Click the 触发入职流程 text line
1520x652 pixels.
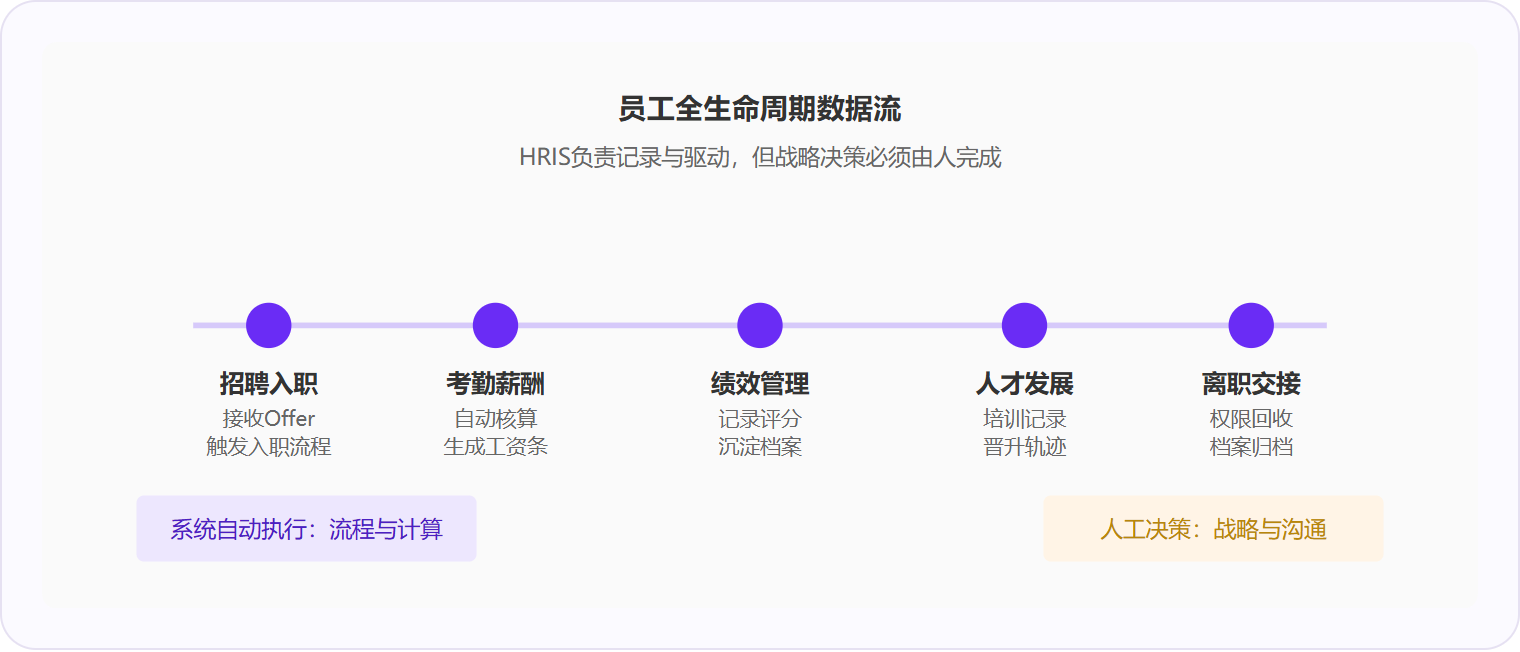(x=269, y=447)
